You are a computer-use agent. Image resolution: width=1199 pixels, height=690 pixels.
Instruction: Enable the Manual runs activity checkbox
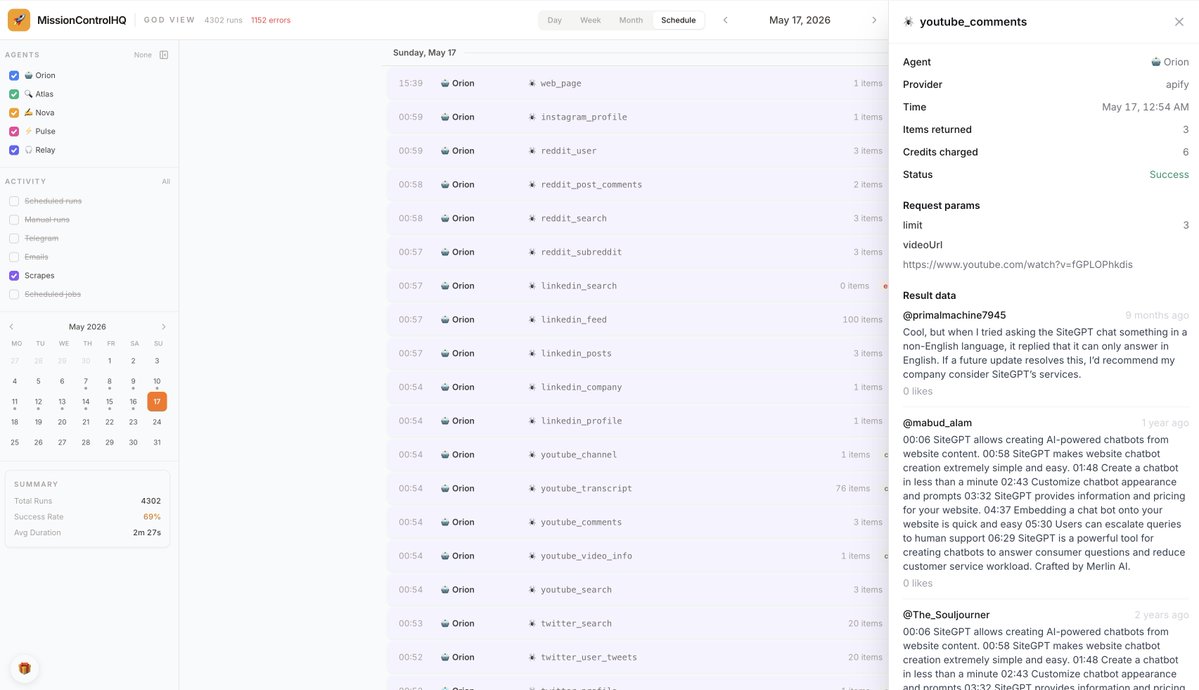point(14,220)
